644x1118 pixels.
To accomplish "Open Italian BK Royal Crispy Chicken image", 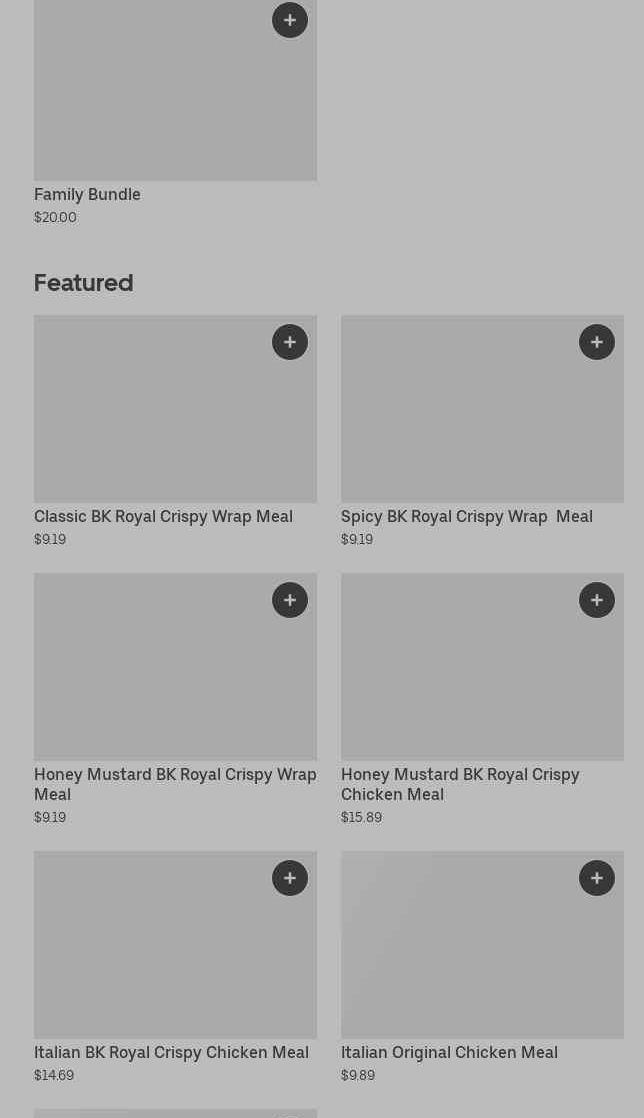I will 175,945.
